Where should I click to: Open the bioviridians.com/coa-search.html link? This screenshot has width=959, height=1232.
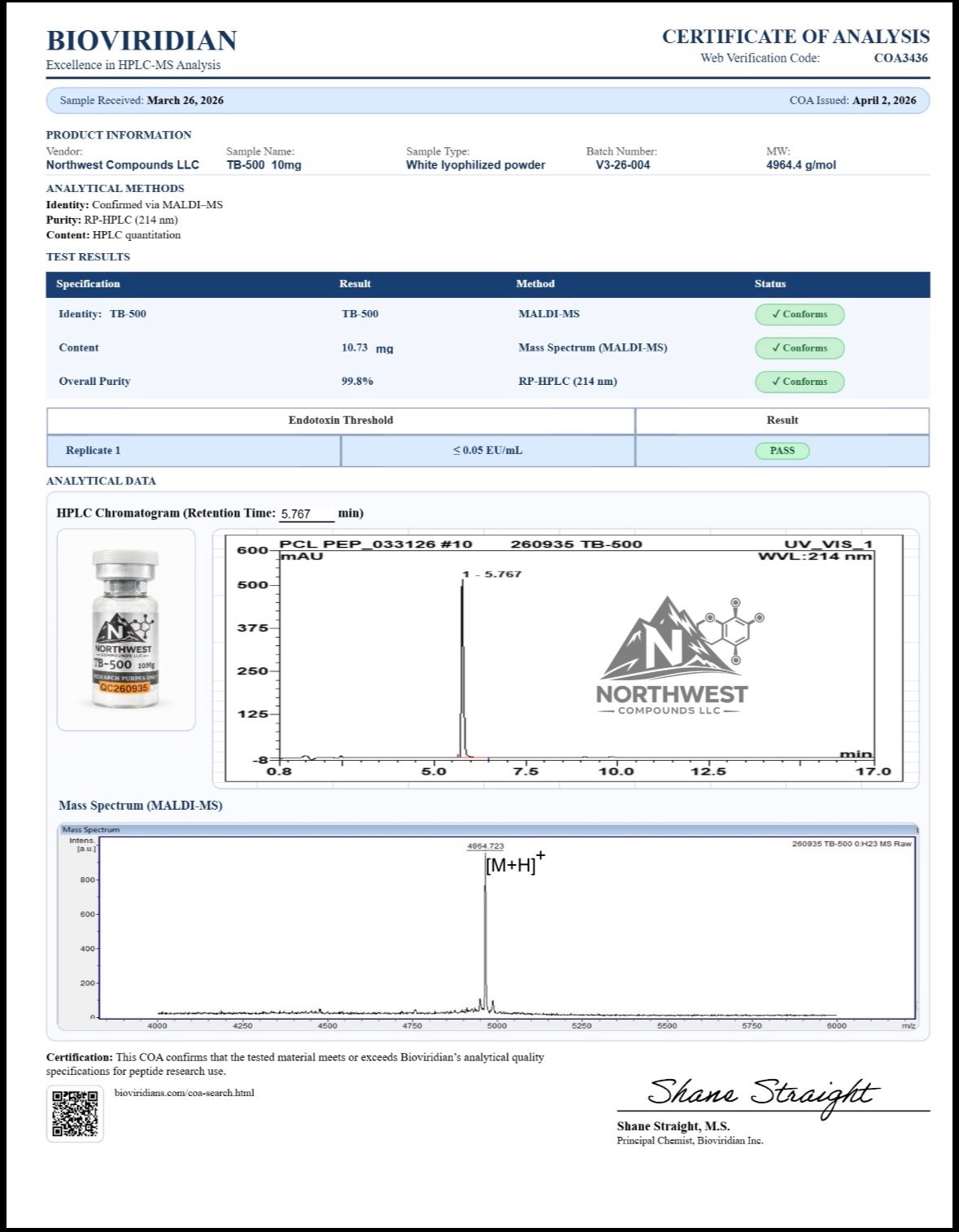tap(184, 1093)
